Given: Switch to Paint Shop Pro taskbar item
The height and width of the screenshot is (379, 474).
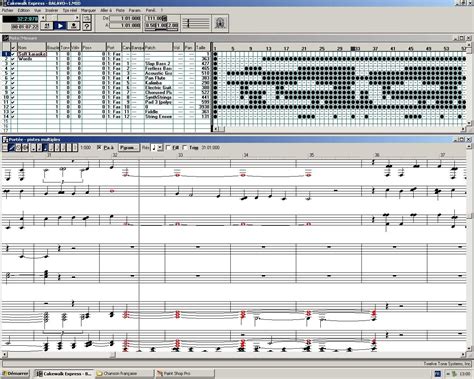Looking at the screenshot, I should (184, 373).
